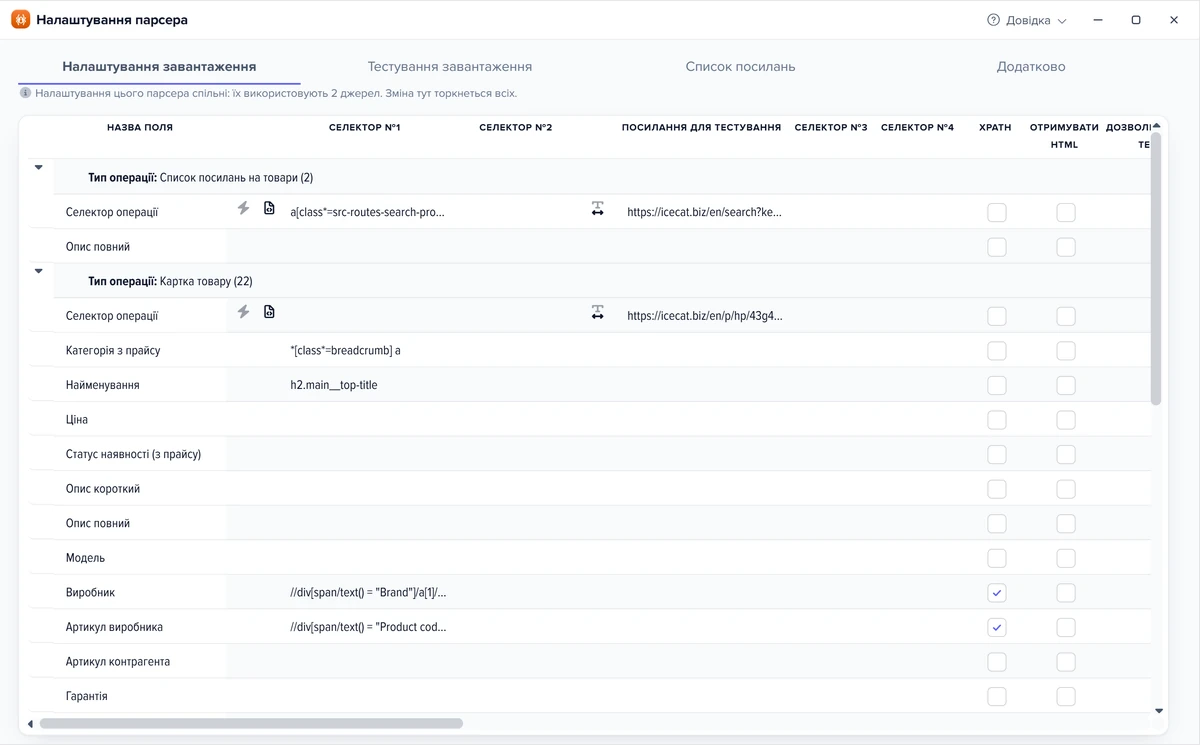
Task: Select the Гарантія row label
Action: 87,696
